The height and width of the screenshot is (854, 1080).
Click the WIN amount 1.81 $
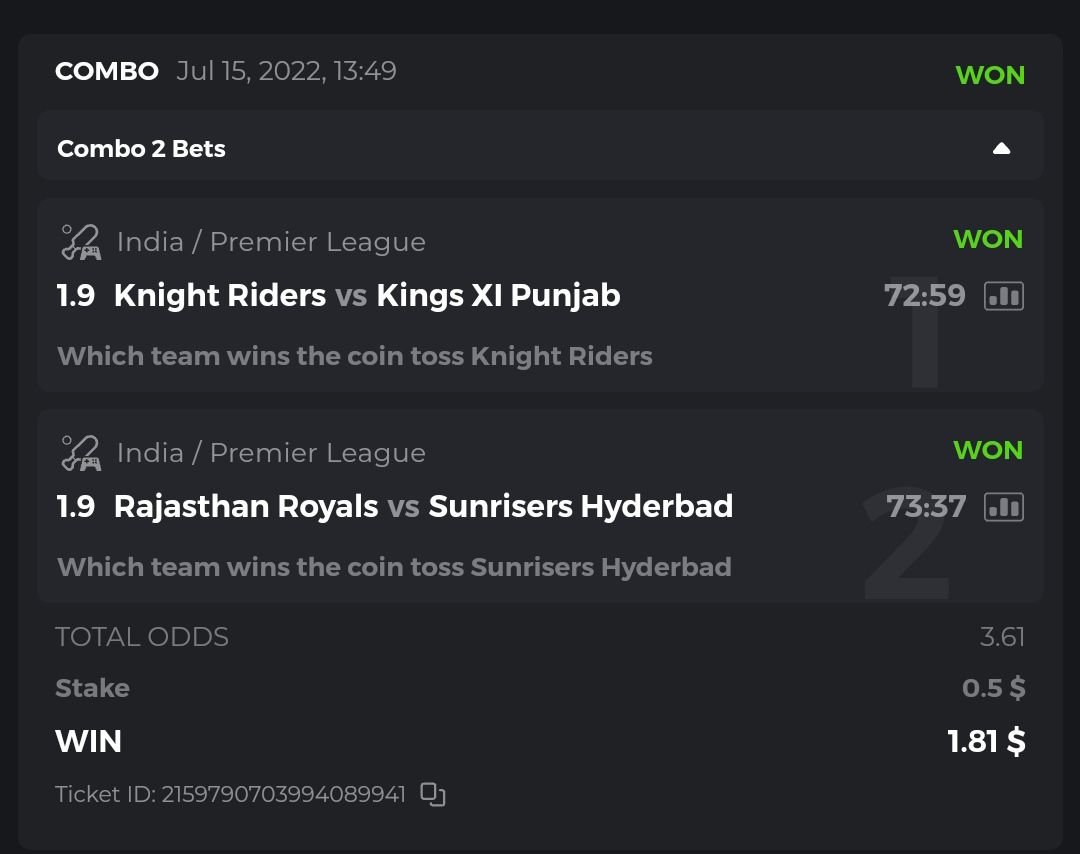point(986,742)
